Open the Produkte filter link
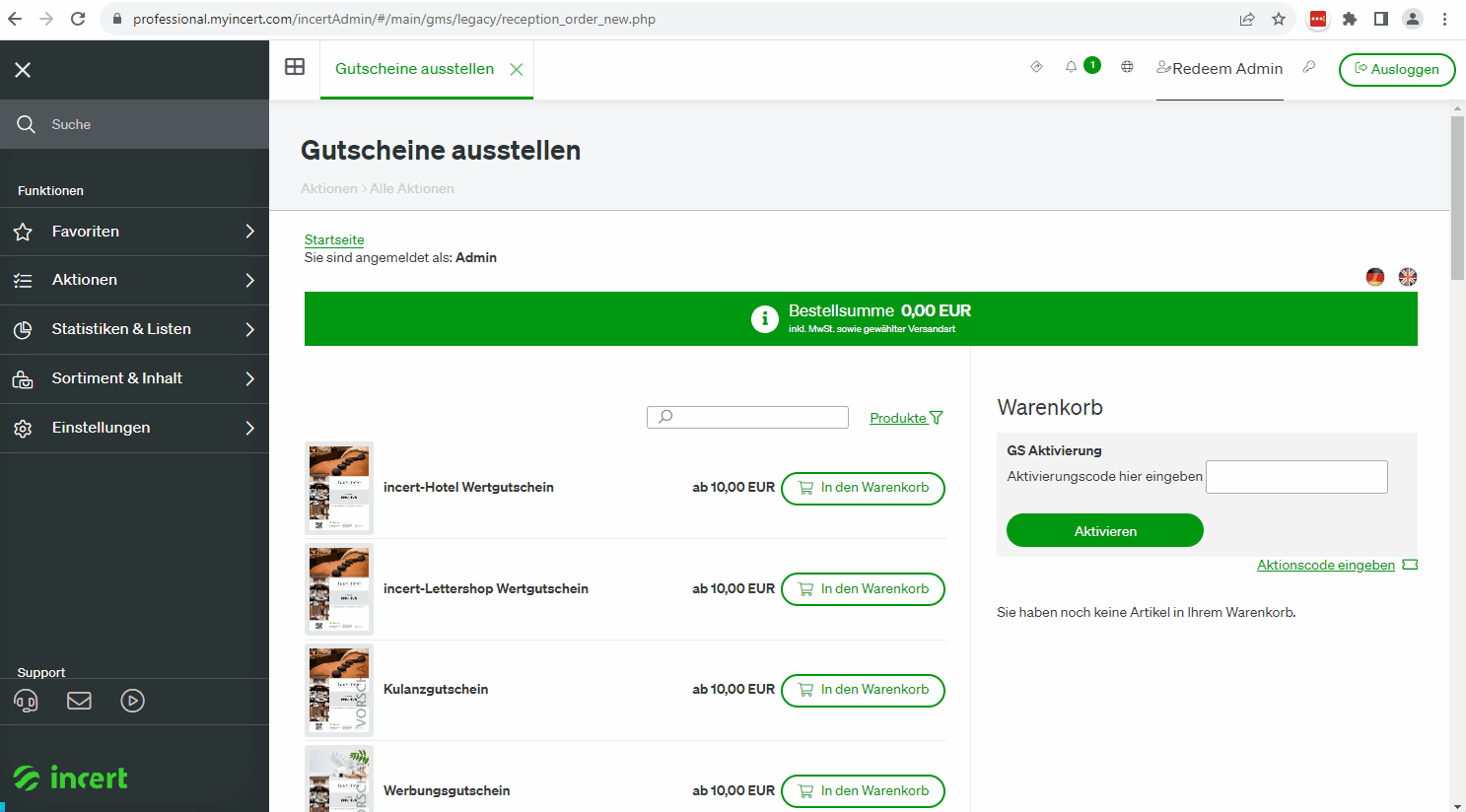 point(906,418)
